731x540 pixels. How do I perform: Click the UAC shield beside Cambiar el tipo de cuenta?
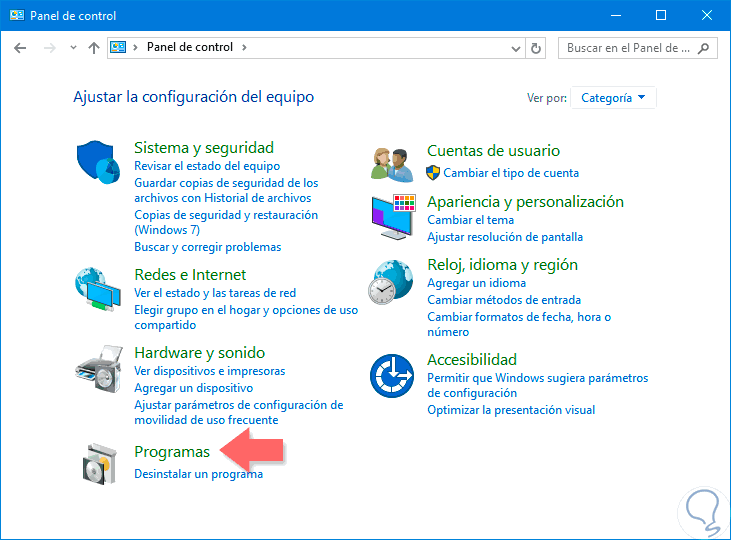click(433, 173)
